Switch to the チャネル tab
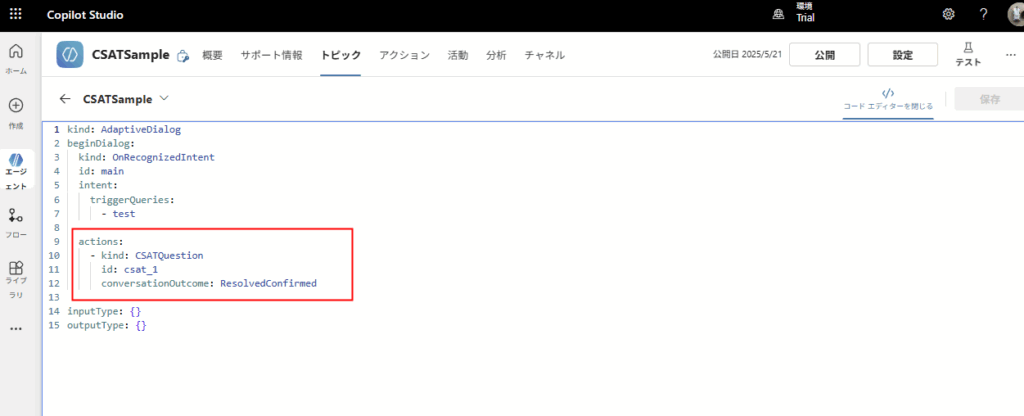The width and height of the screenshot is (1024, 416). 545,56
